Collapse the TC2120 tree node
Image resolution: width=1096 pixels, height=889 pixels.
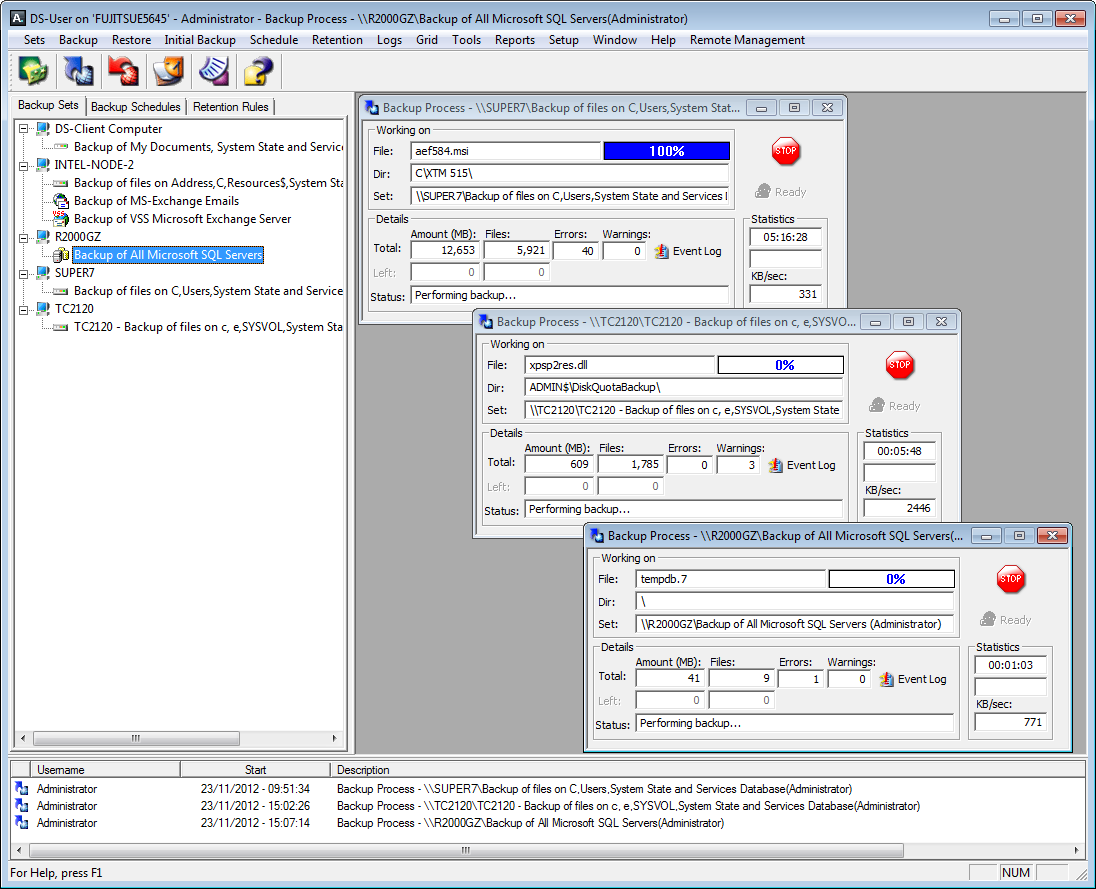tap(23, 310)
